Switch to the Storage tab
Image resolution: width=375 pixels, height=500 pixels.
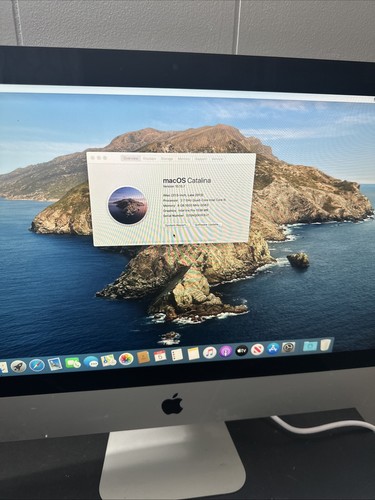tap(167, 159)
